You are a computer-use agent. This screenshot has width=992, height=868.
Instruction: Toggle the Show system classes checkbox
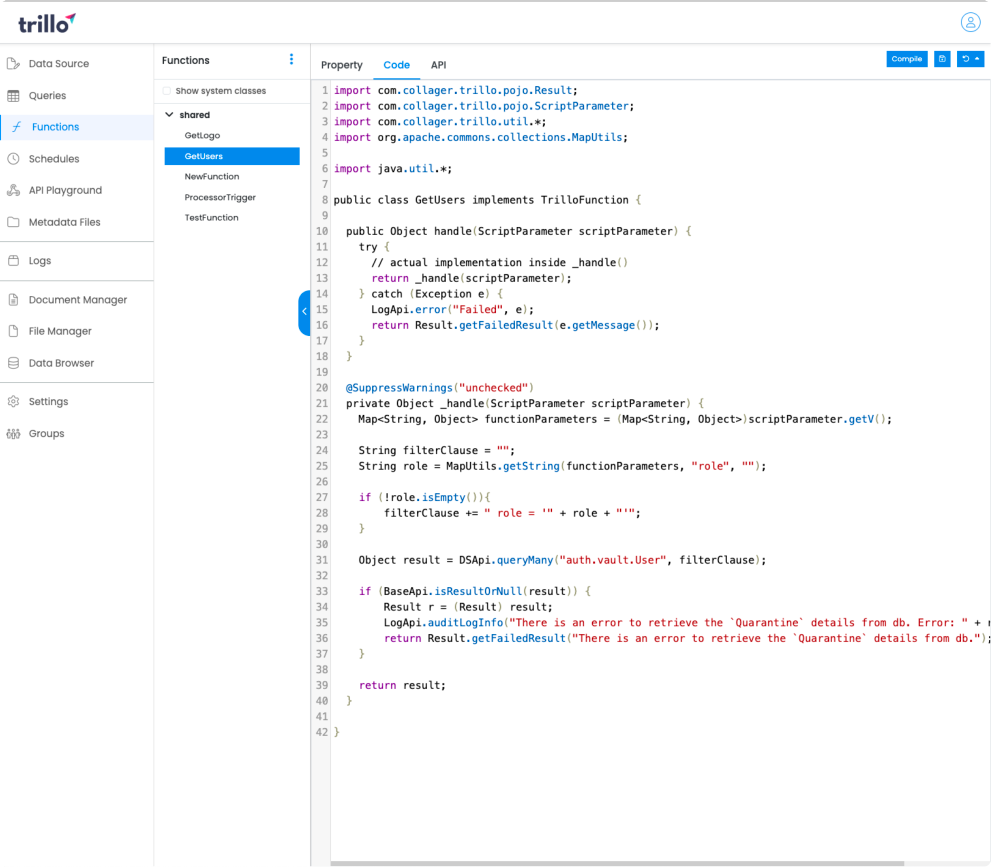point(166,91)
